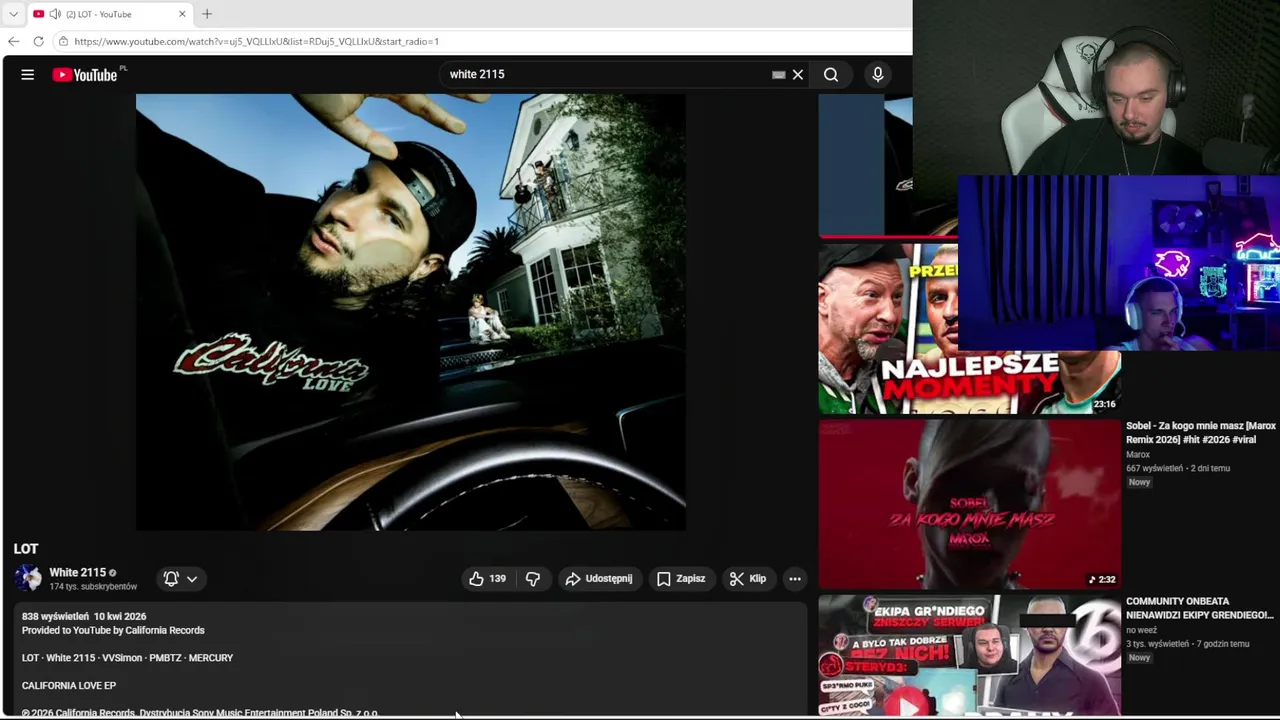
Task: Click the LOT video player artwork
Action: pos(411,312)
